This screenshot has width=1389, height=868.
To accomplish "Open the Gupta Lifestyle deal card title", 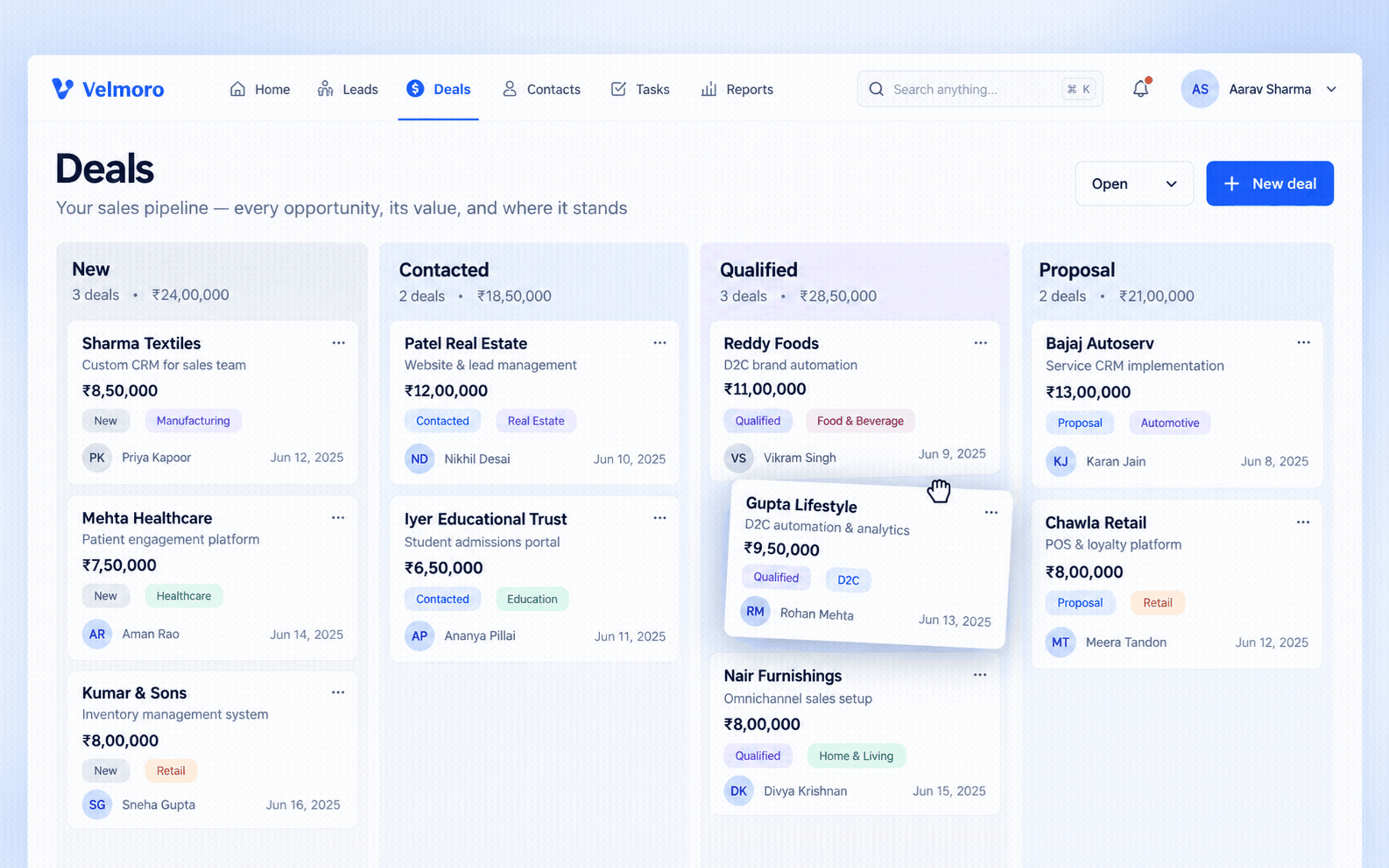I will click(x=801, y=505).
